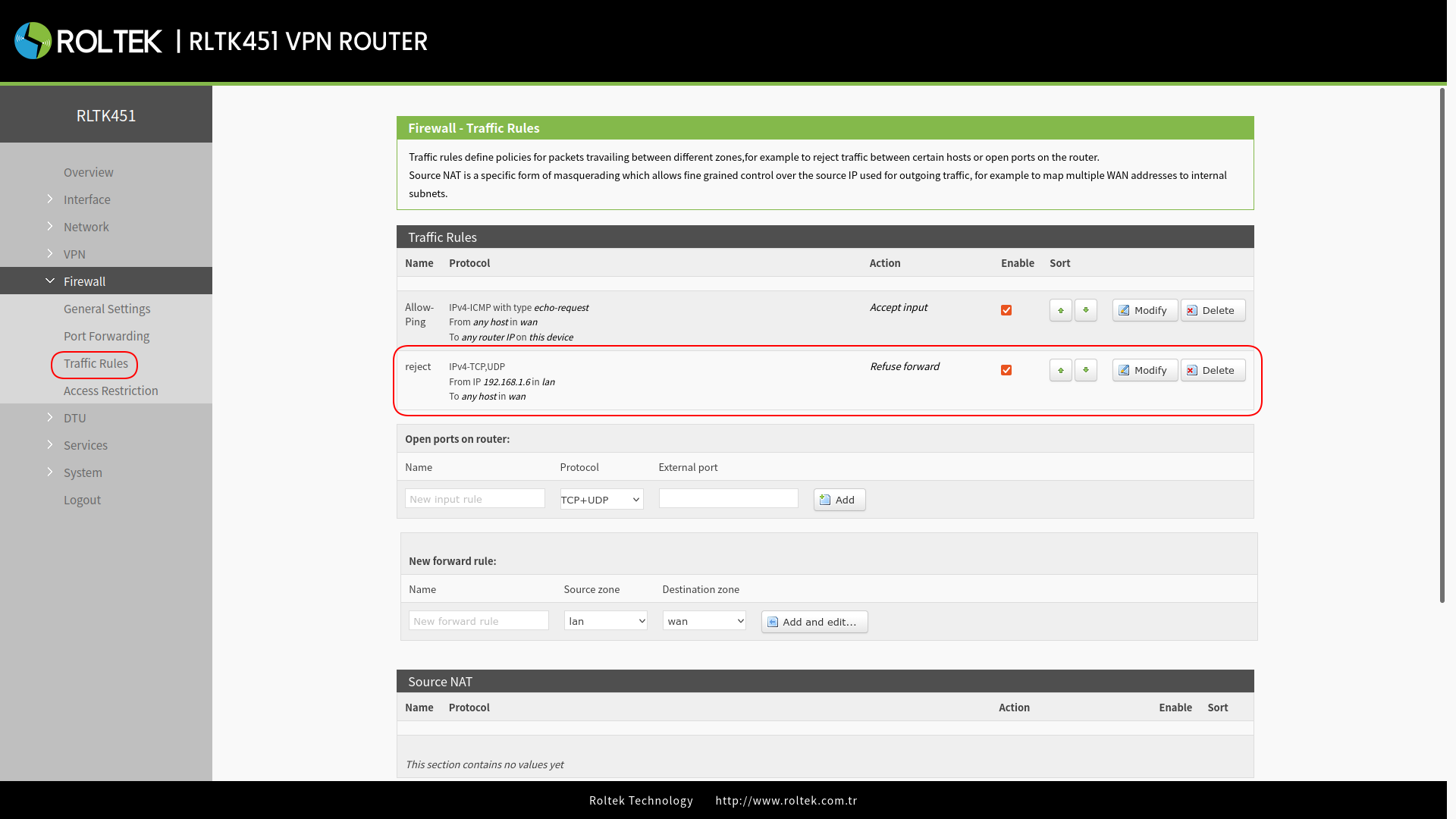This screenshot has height=819, width=1456.
Task: Expand the VPN sidebar menu
Action: pos(74,254)
